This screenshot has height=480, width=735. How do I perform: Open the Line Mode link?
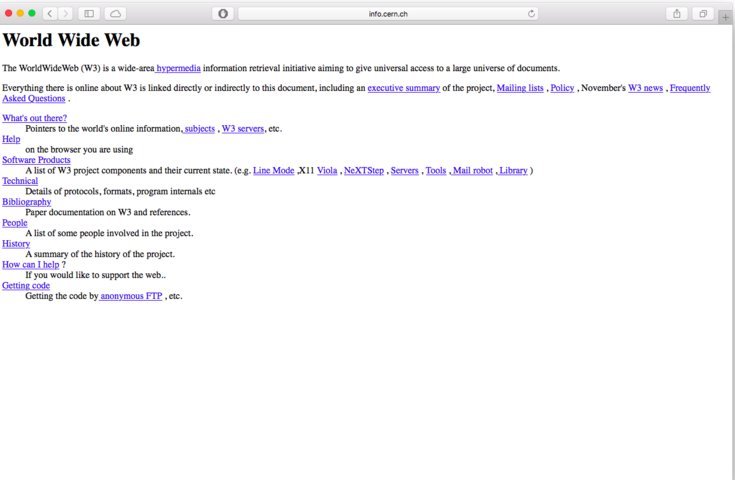pos(273,170)
